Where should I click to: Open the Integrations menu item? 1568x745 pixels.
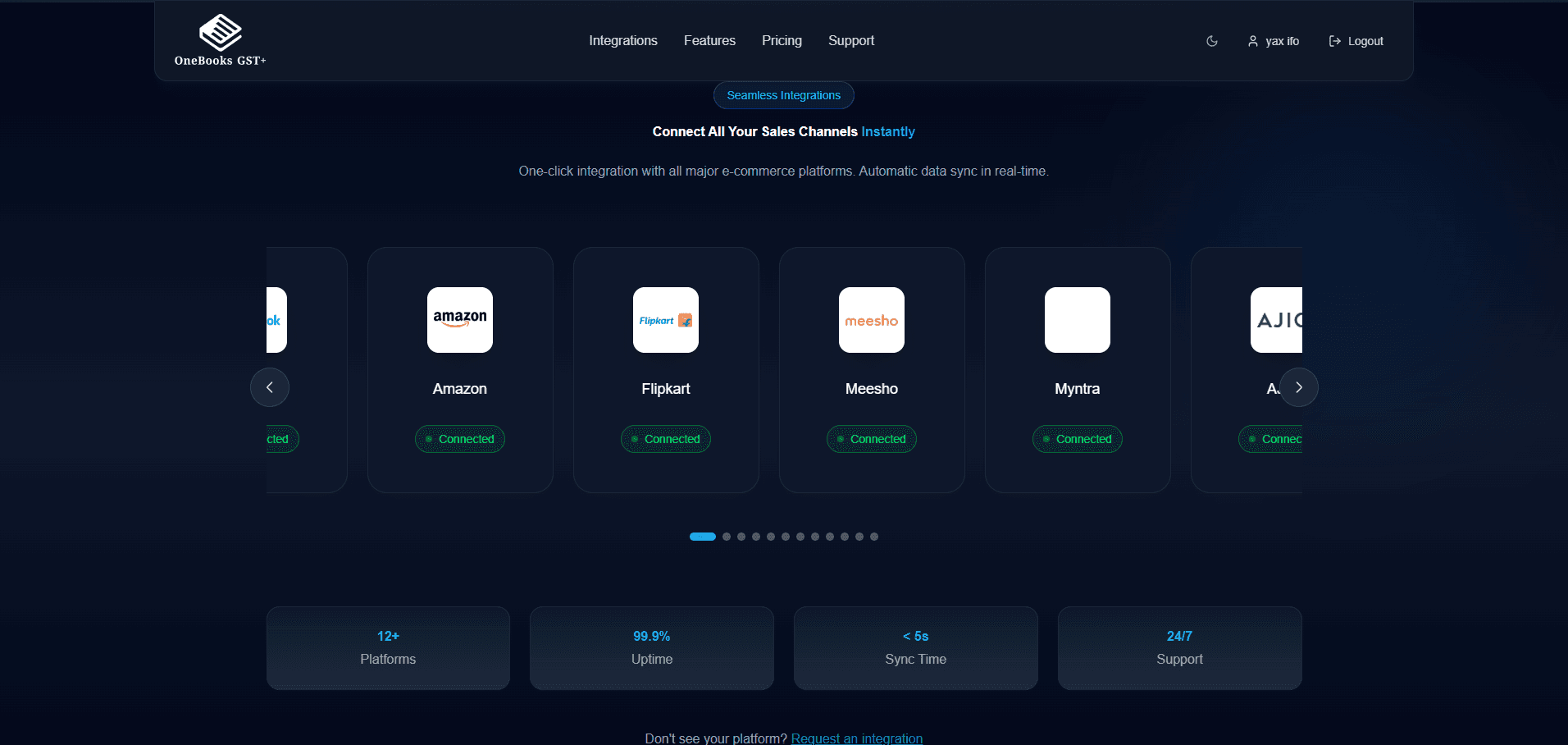click(622, 41)
